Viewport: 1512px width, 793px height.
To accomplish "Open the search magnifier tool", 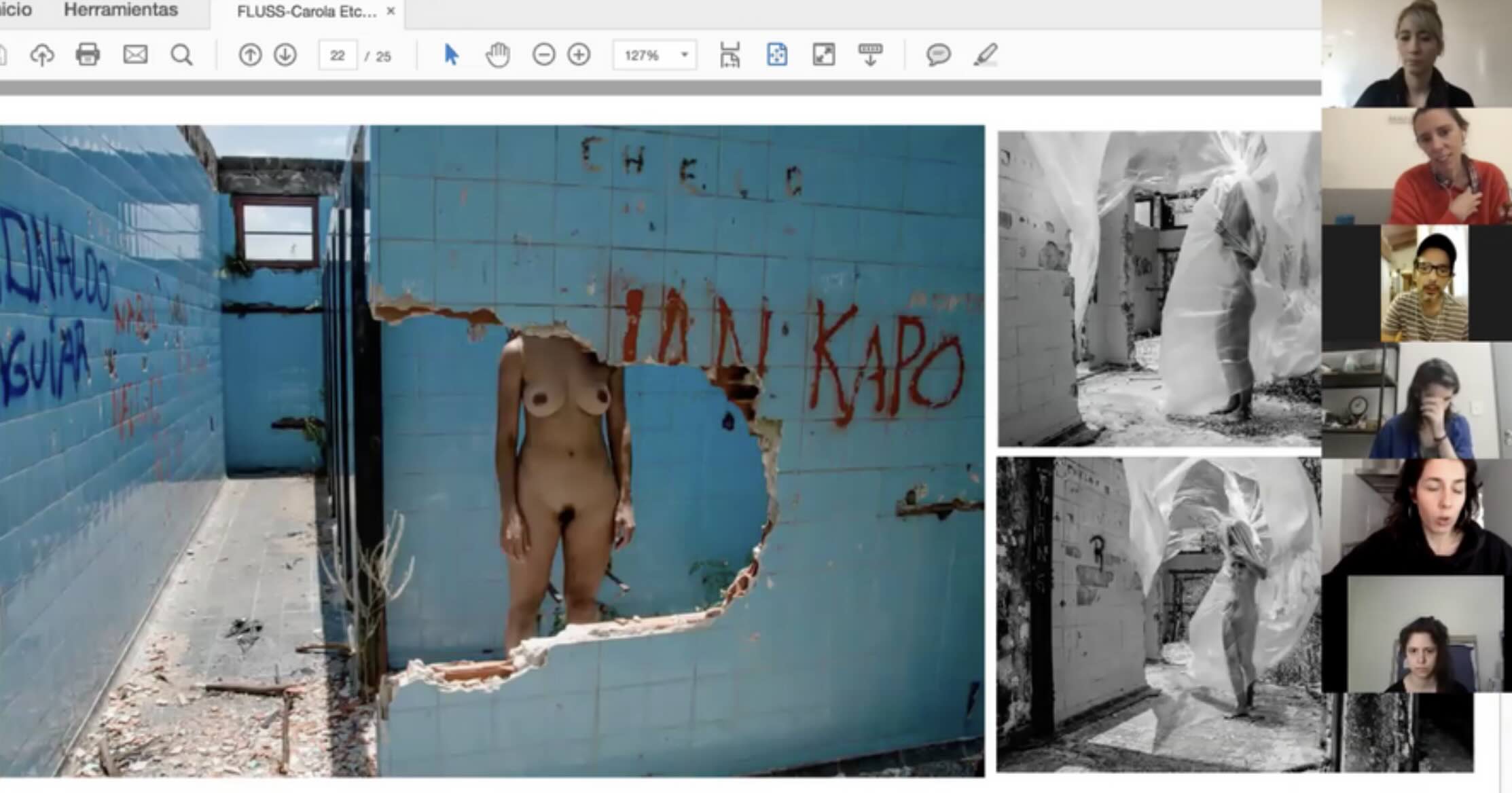I will point(181,55).
